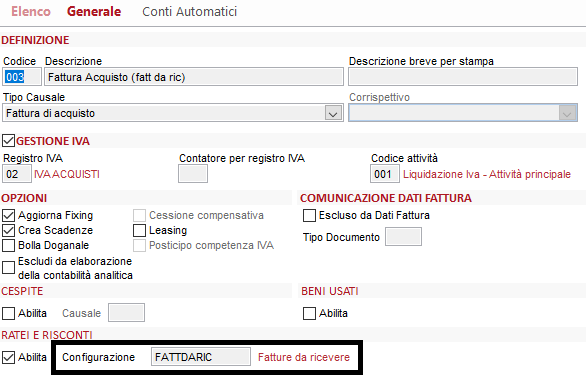This screenshot has width=586, height=378.
Task: Open the Corrispettivo dropdown arrow
Action: coord(567,113)
